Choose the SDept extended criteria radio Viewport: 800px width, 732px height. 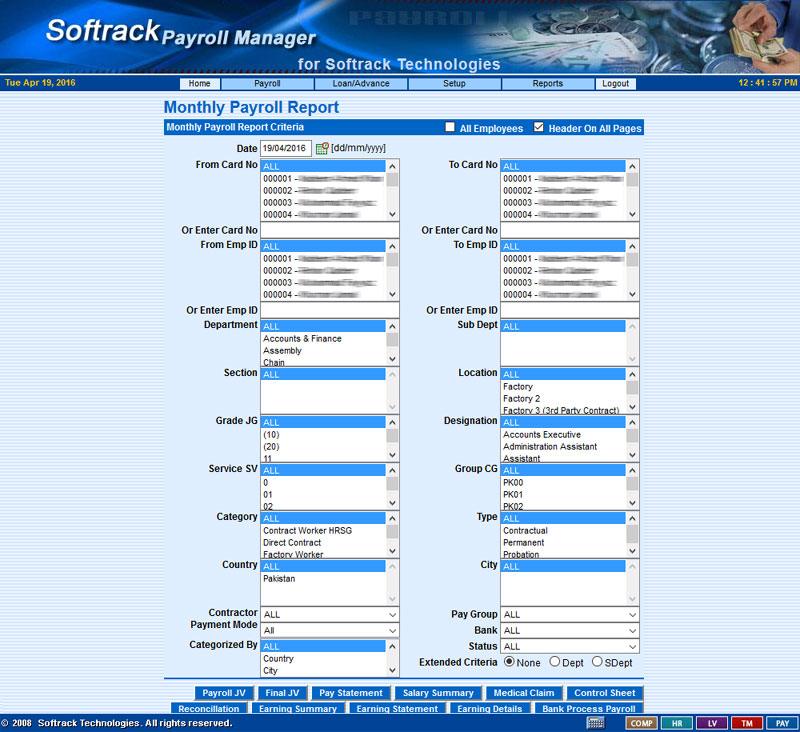(597, 662)
